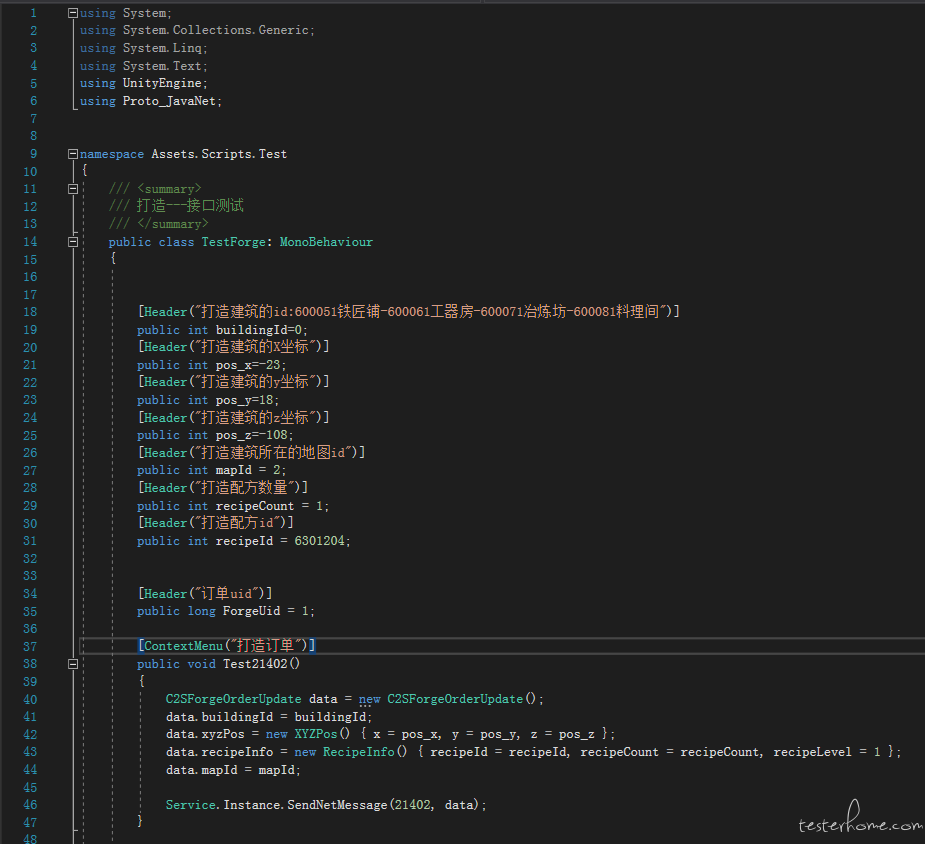
Task: Click 'Proto_JavaNet' in the usings
Action: (x=169, y=101)
